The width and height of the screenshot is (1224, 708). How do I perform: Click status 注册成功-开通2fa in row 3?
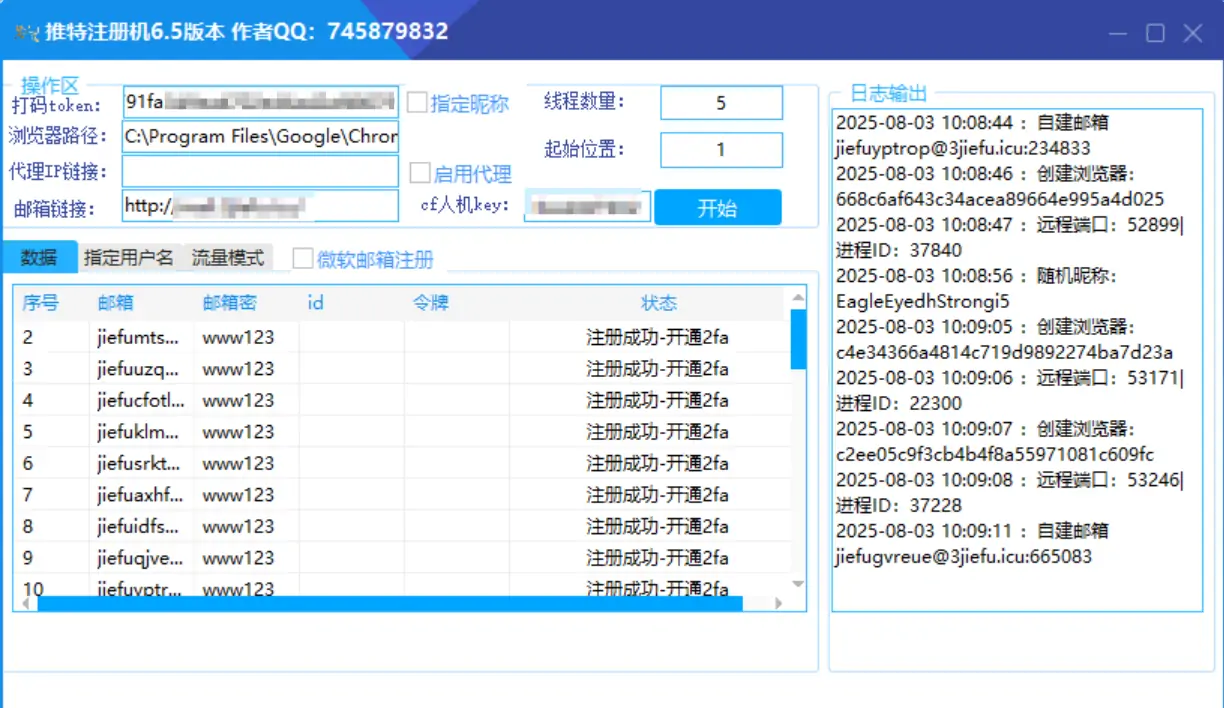click(657, 369)
